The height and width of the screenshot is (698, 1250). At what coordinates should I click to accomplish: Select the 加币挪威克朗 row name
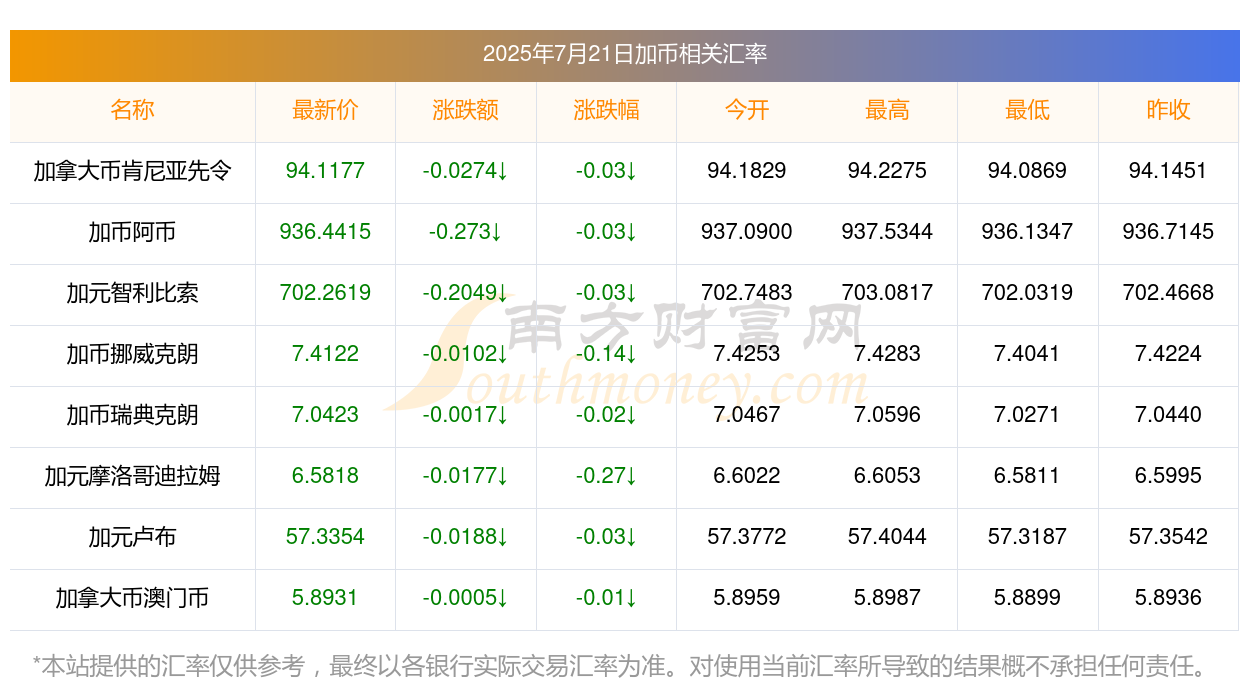133,354
